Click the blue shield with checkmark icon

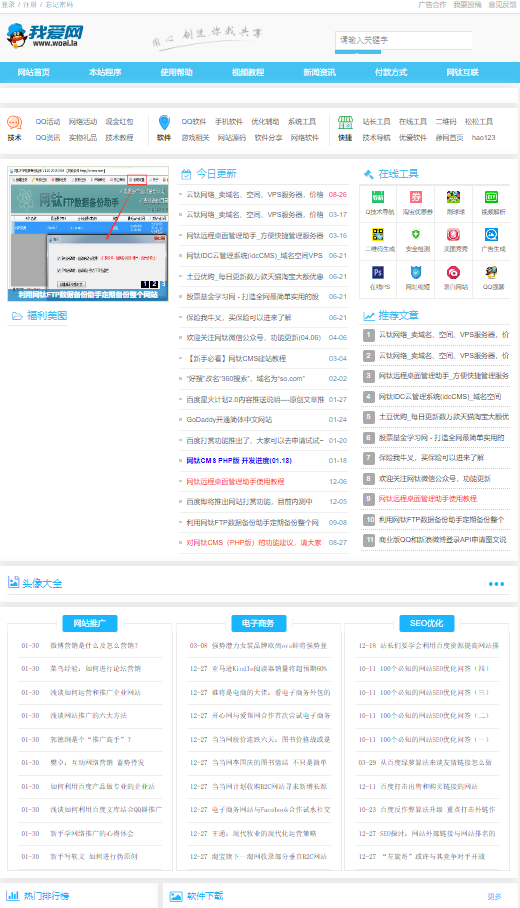coord(416,272)
